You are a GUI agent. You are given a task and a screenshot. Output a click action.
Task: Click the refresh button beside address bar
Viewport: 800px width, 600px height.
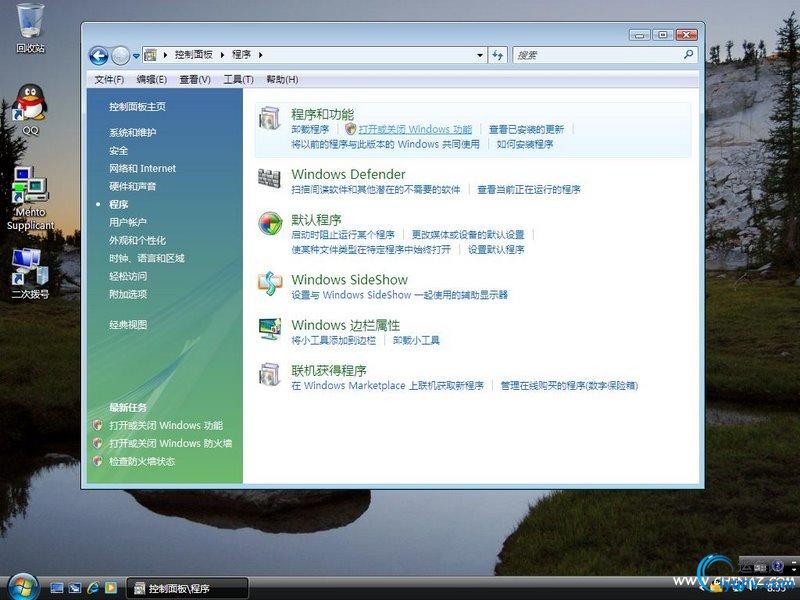tap(498, 55)
